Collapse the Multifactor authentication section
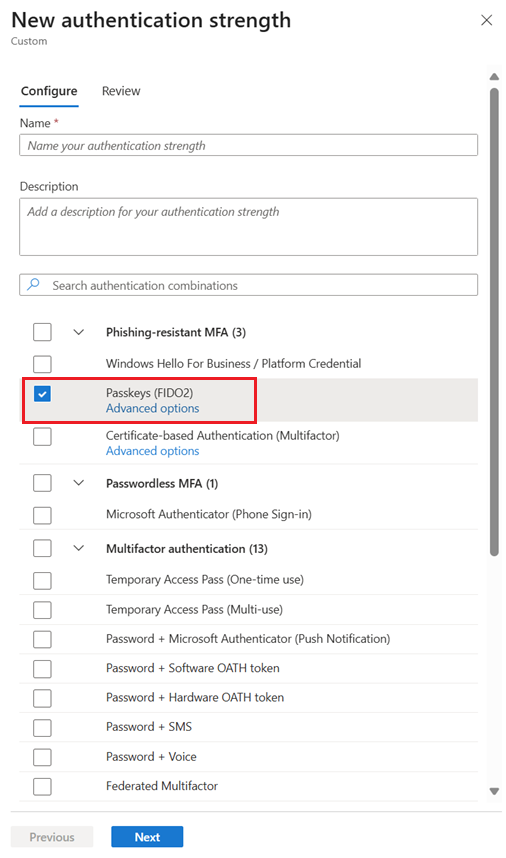Screen dimensions: 506x858 pos(79,548)
